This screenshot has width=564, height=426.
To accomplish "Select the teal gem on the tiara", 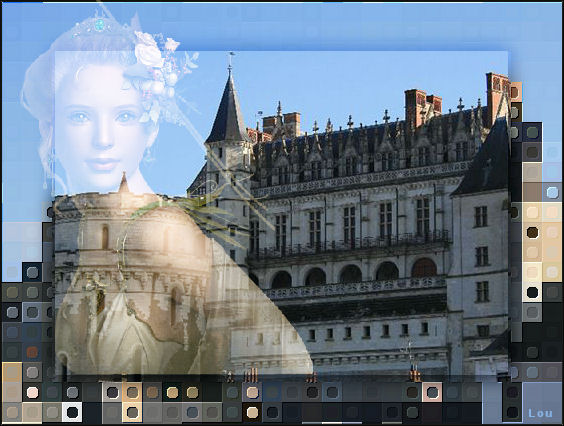I will pos(99,25).
